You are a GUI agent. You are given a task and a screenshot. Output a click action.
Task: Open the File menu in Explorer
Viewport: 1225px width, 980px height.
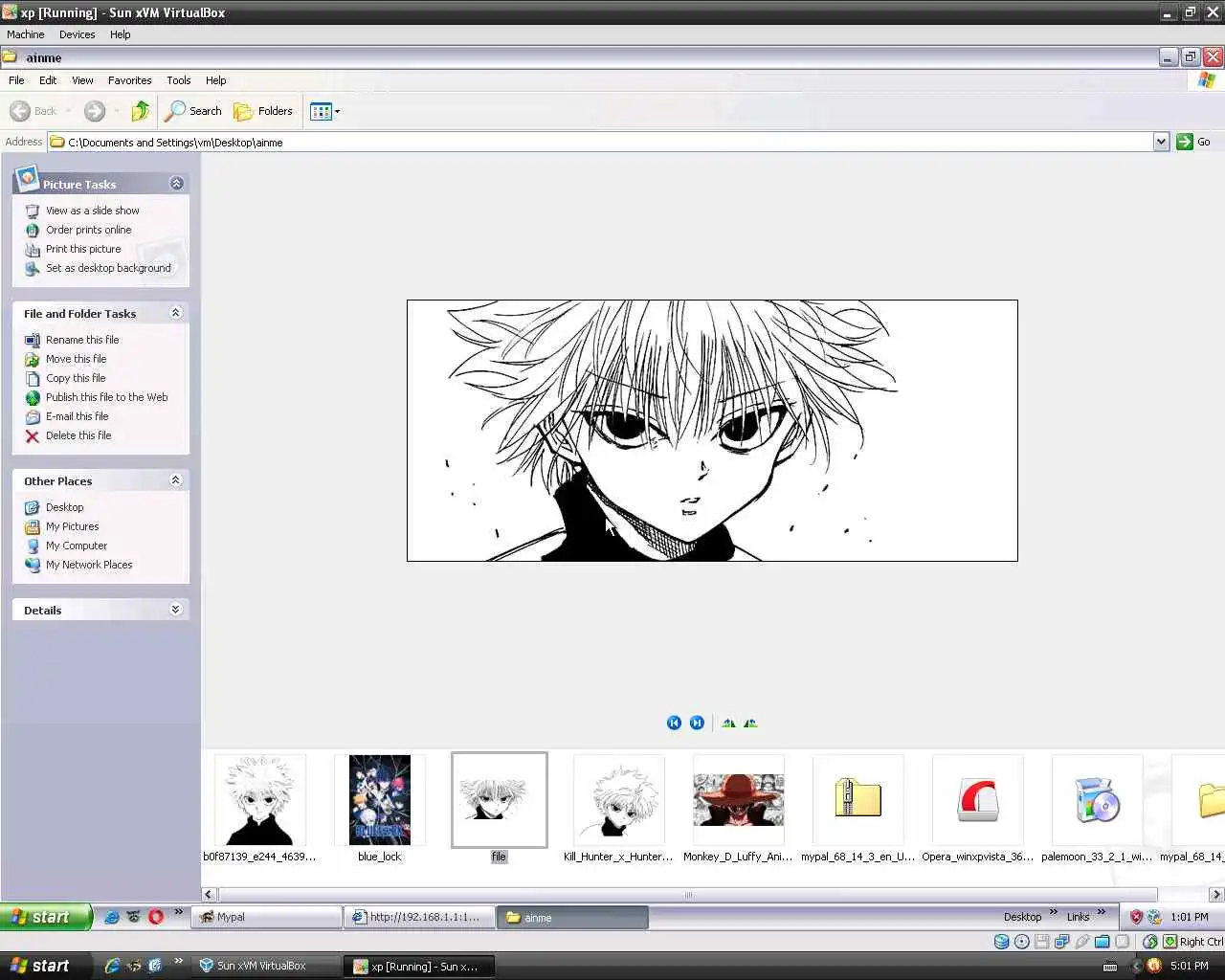pos(16,80)
